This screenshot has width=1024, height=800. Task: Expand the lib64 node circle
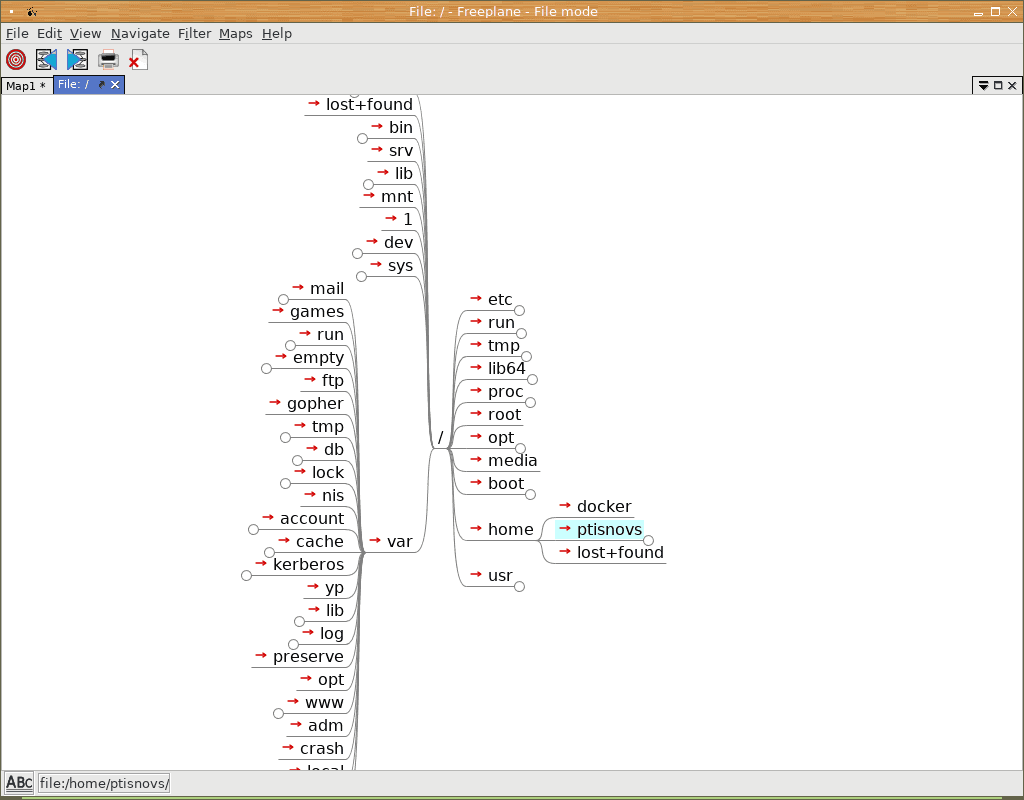click(x=532, y=379)
